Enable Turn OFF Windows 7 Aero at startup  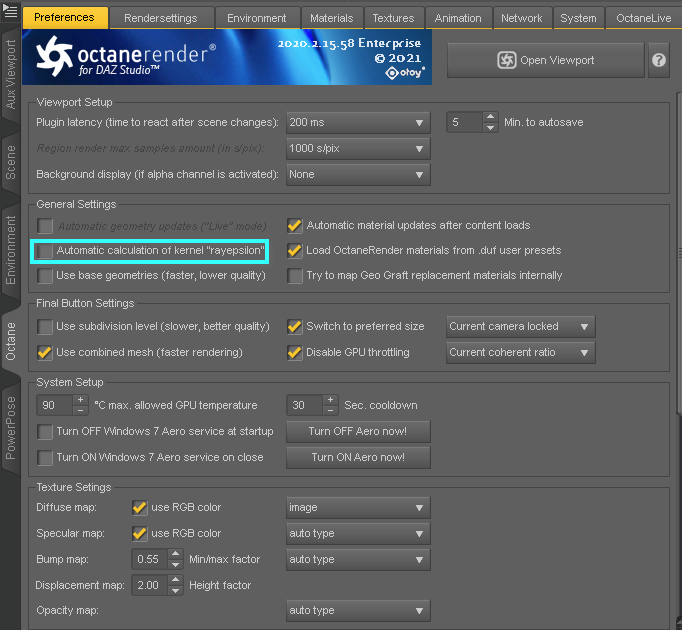point(45,432)
